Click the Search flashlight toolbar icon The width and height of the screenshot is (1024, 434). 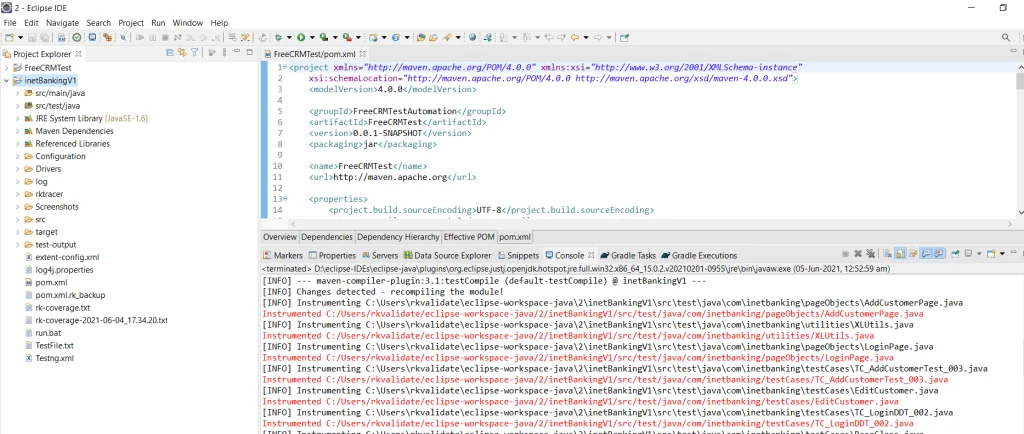(446, 37)
